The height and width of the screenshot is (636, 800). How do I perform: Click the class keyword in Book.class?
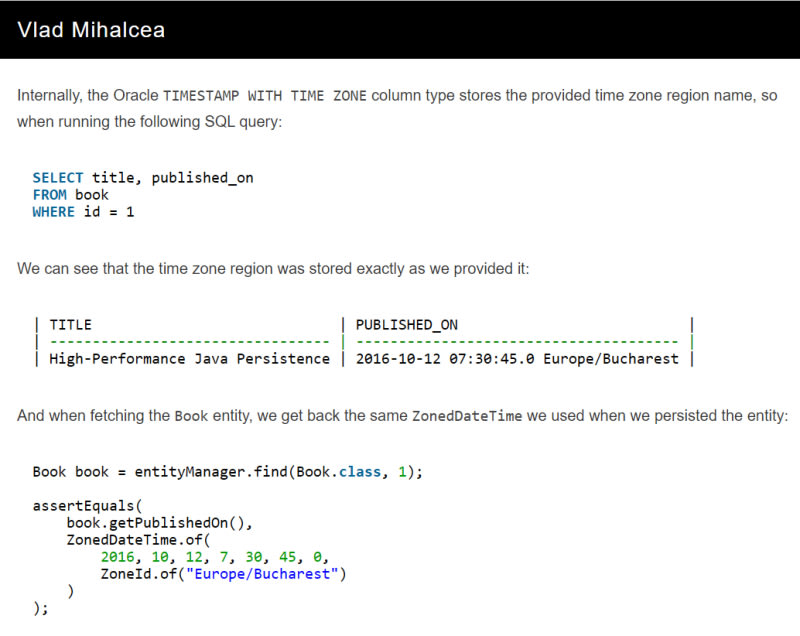click(x=359, y=472)
